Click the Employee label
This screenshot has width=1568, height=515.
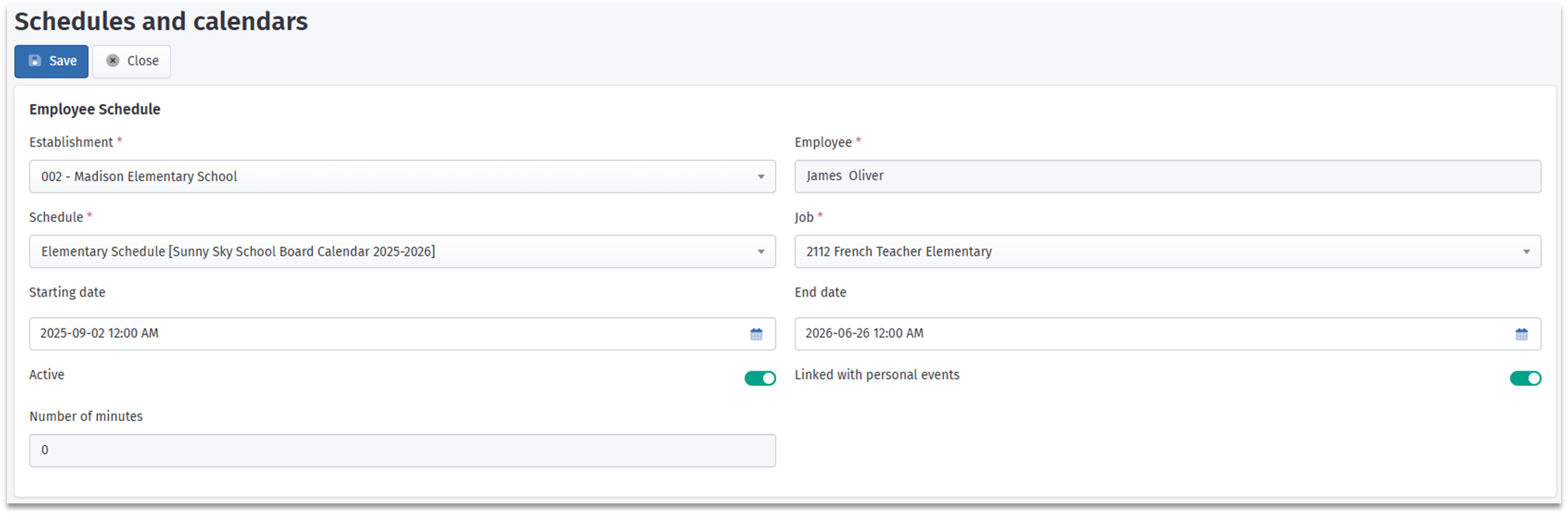point(823,142)
